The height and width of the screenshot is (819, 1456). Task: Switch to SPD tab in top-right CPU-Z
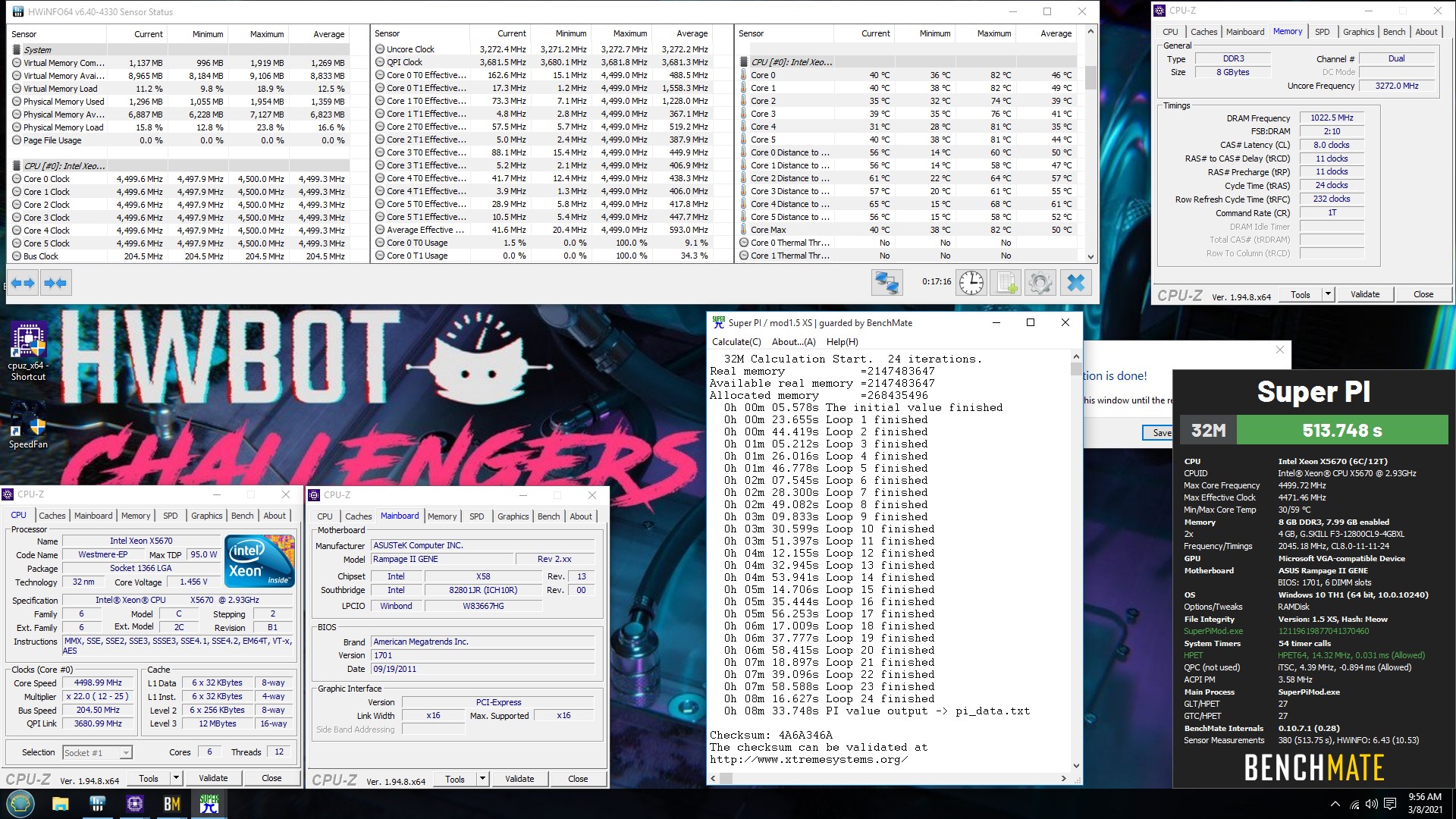click(x=1322, y=32)
